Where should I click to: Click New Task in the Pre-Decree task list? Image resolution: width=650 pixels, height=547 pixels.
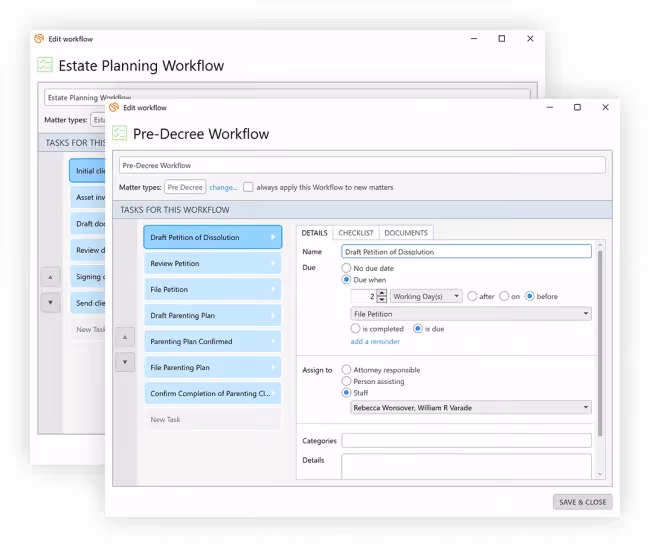pos(213,419)
